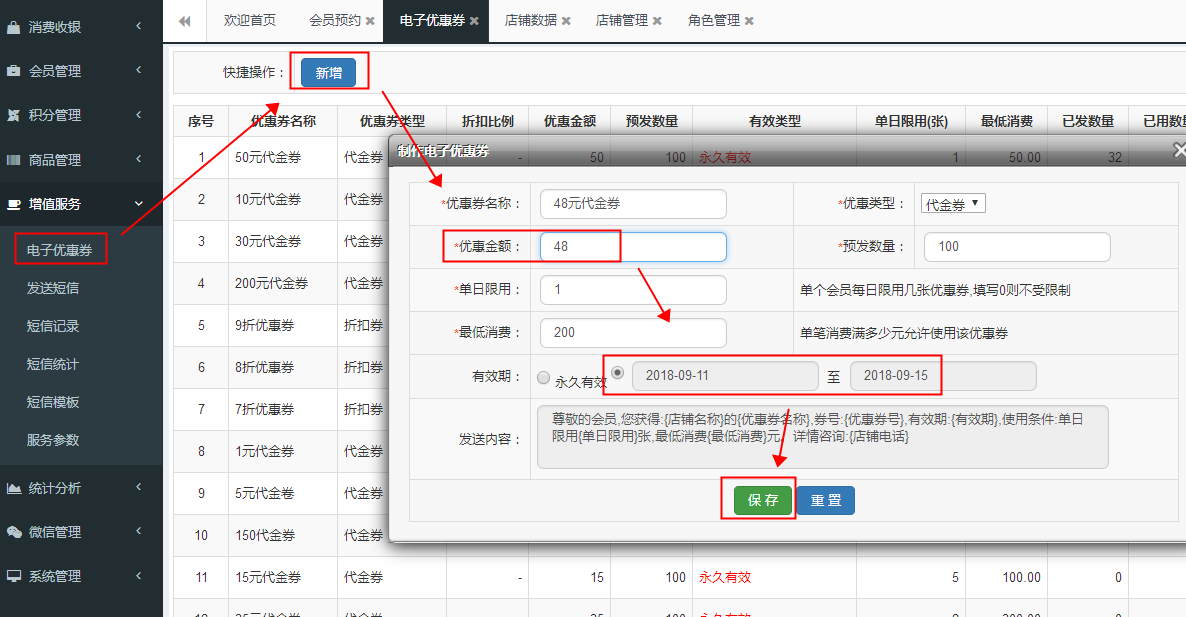Expand the 会员管理 sidebar chevron
The image size is (1186, 617).
140,71
